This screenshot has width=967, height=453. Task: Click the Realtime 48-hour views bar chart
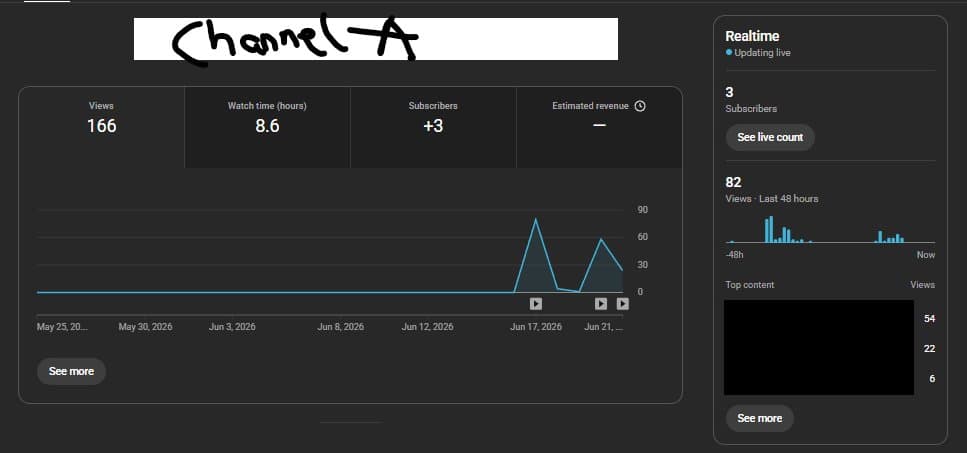click(x=830, y=229)
